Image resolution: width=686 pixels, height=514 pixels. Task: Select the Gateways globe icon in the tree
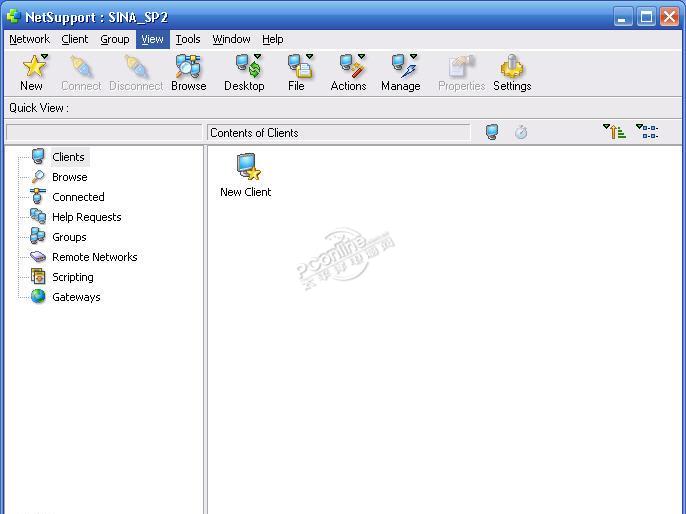38,297
